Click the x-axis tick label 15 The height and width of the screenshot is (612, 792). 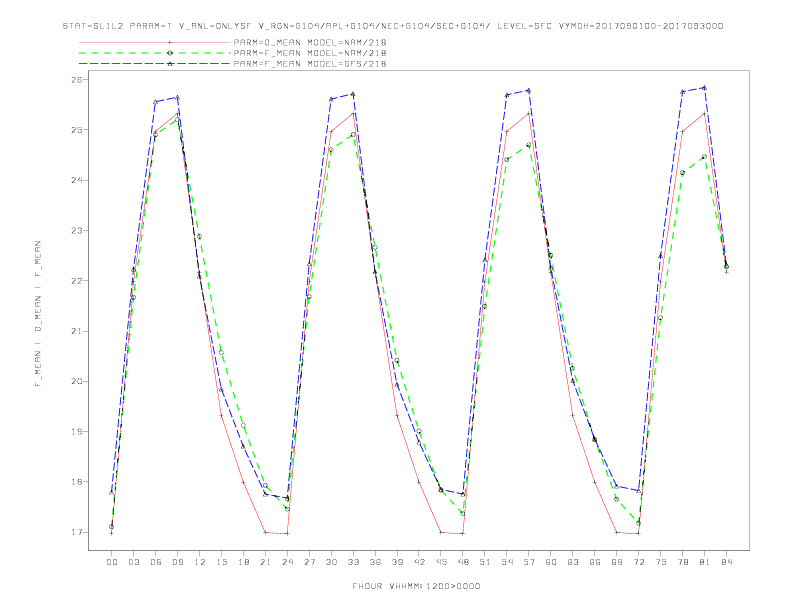[221, 562]
